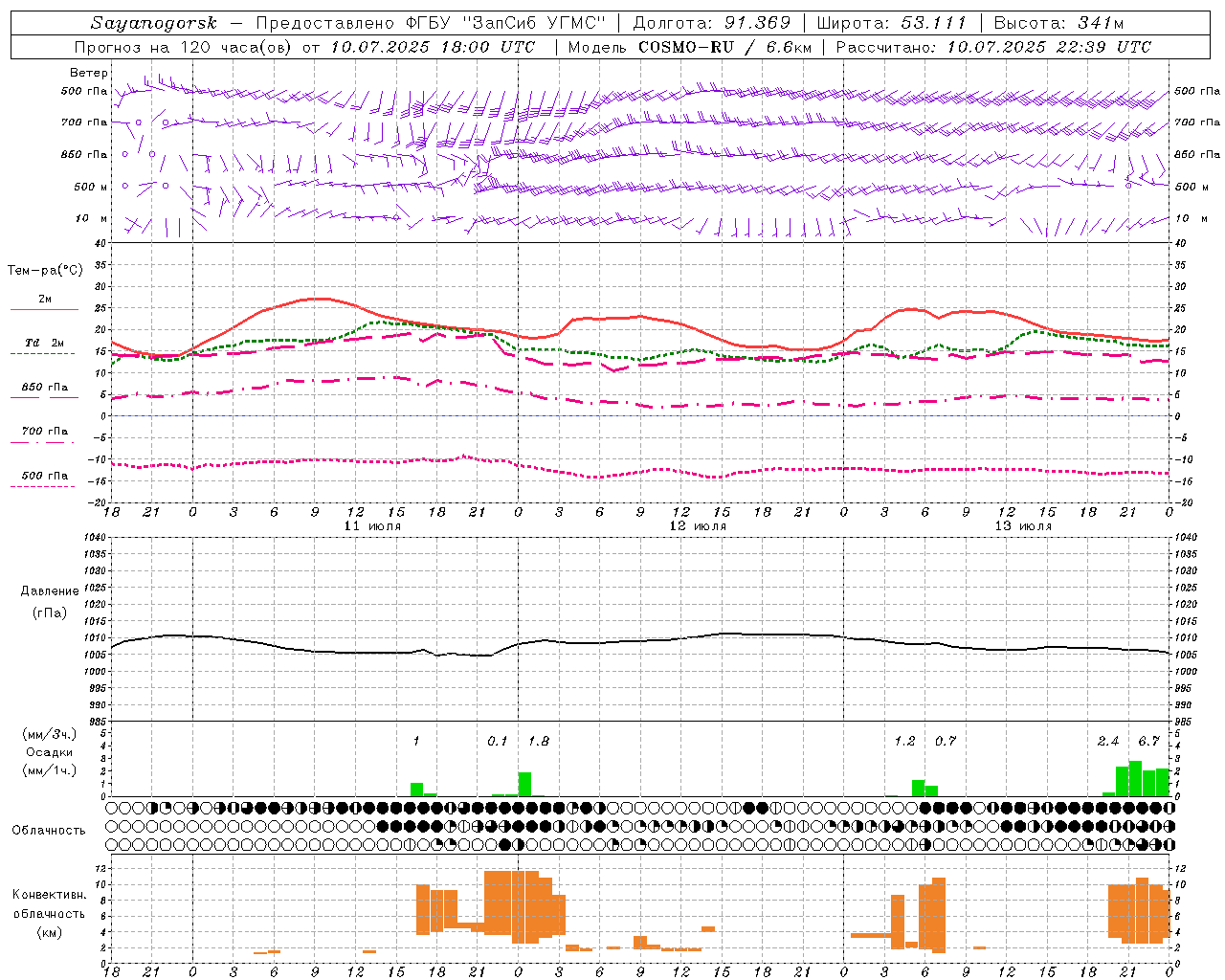Click the precipitation value 6.7
Screen dimensions: 1225x980
pyautogui.click(x=1148, y=741)
